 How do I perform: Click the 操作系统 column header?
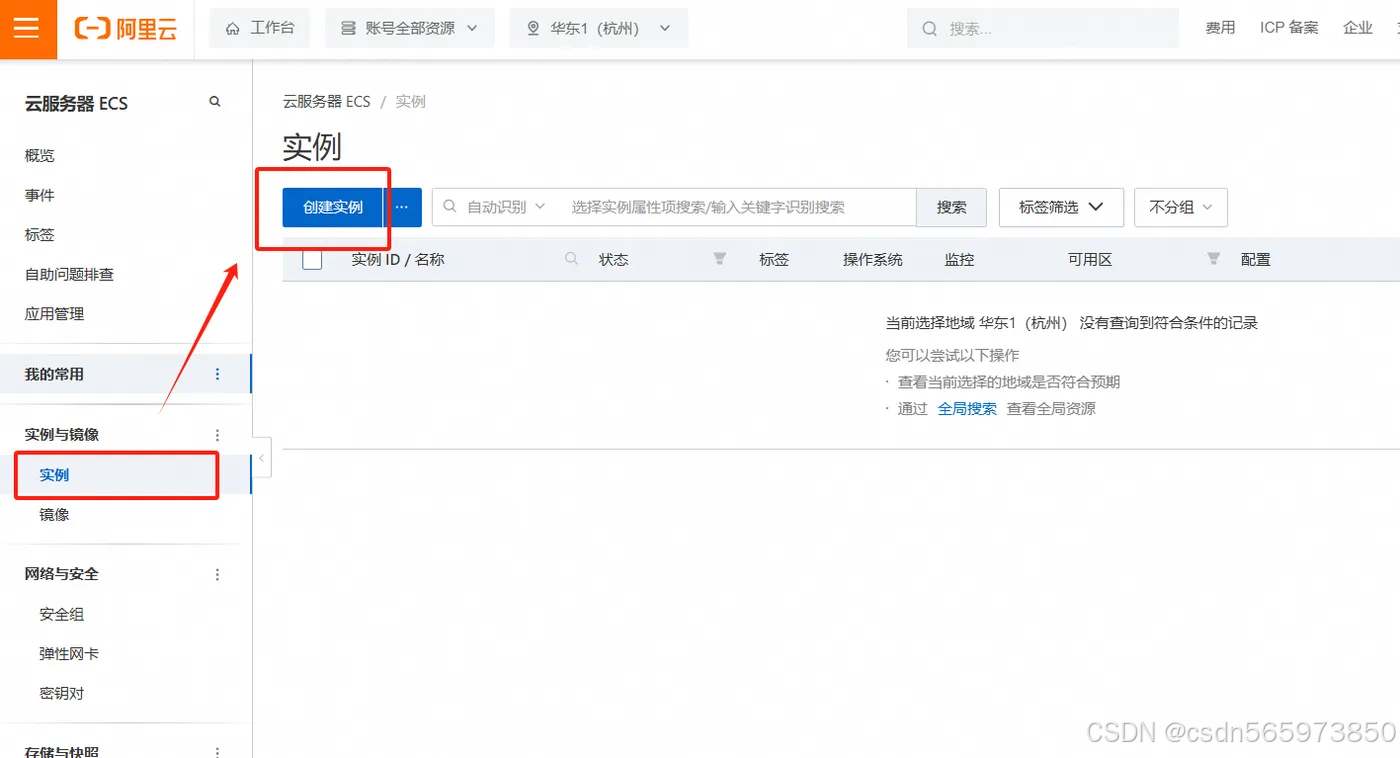(872, 259)
